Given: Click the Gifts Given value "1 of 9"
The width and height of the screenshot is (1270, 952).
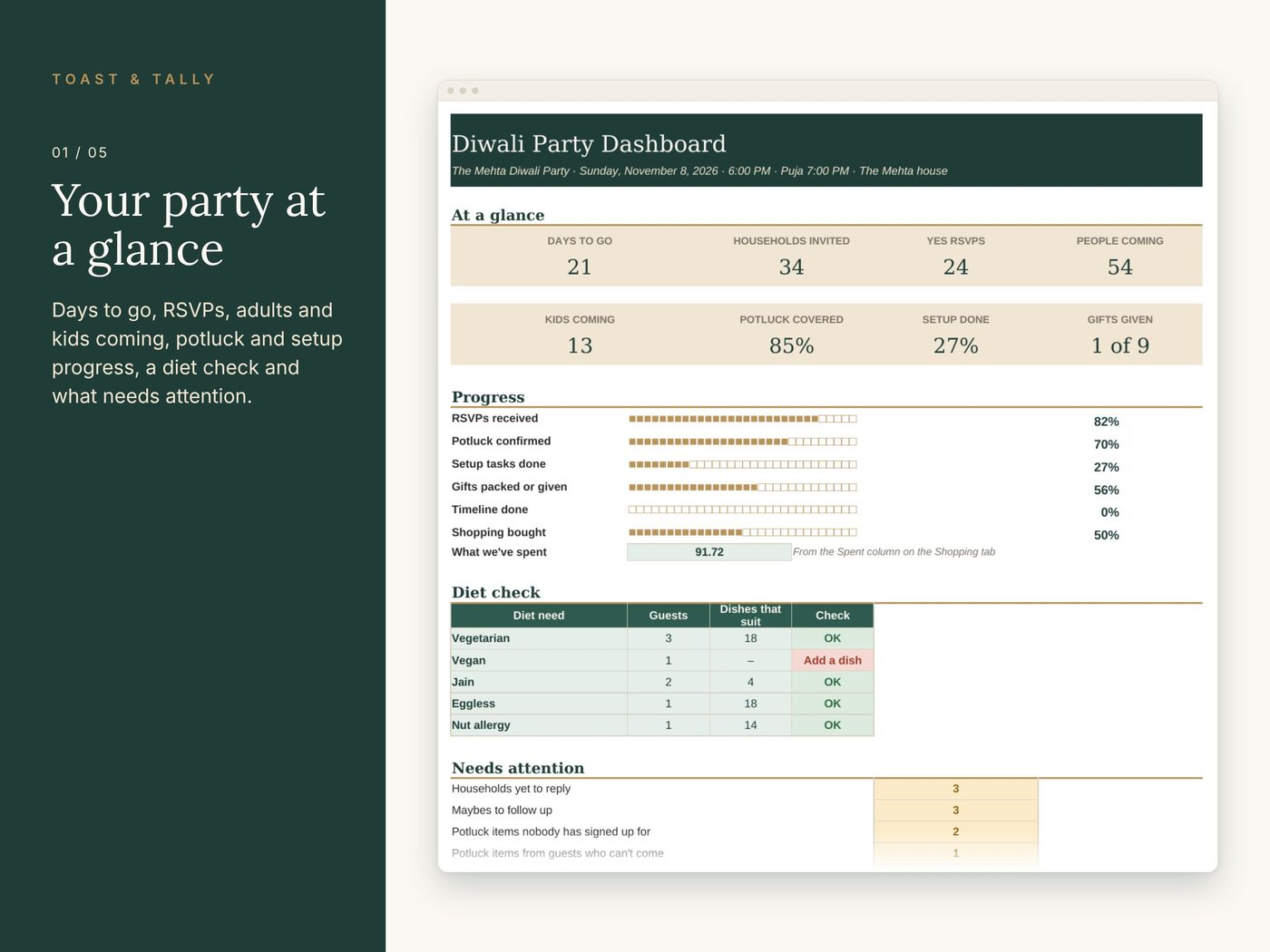Looking at the screenshot, I should (x=1119, y=345).
